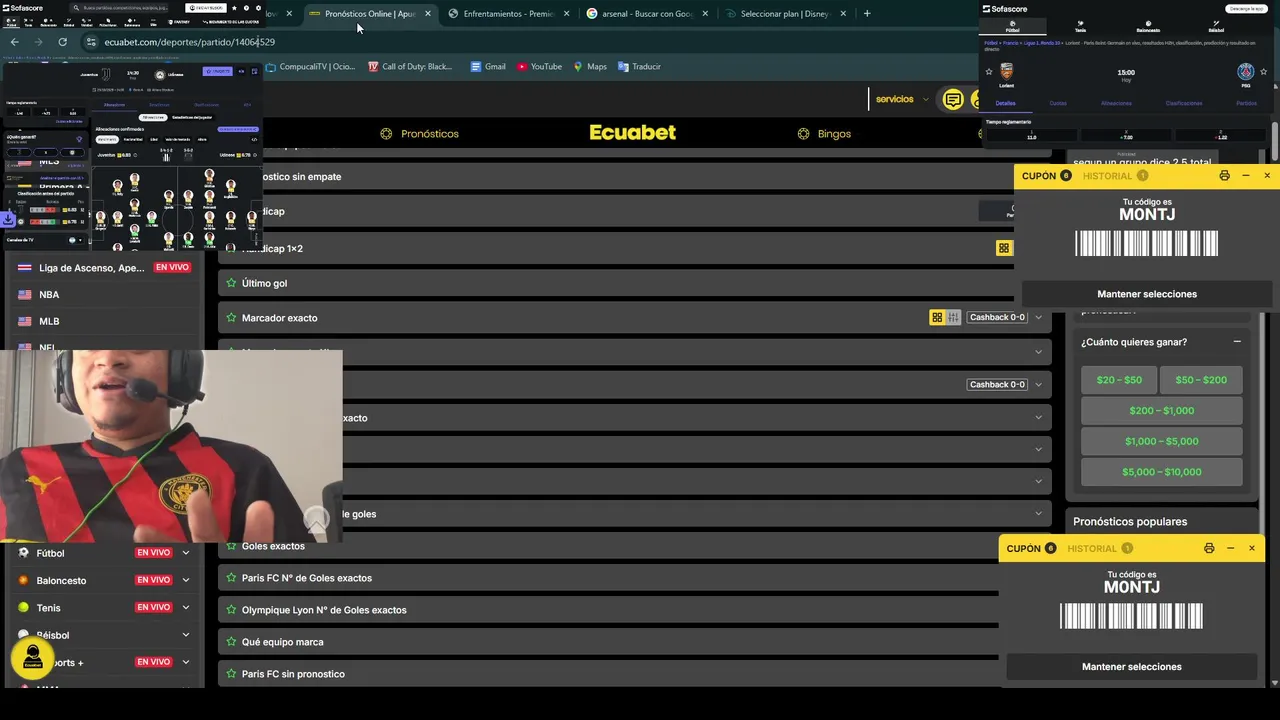The image size is (1280, 720).
Task: Open a new browser tab with plus
Action: point(867,14)
